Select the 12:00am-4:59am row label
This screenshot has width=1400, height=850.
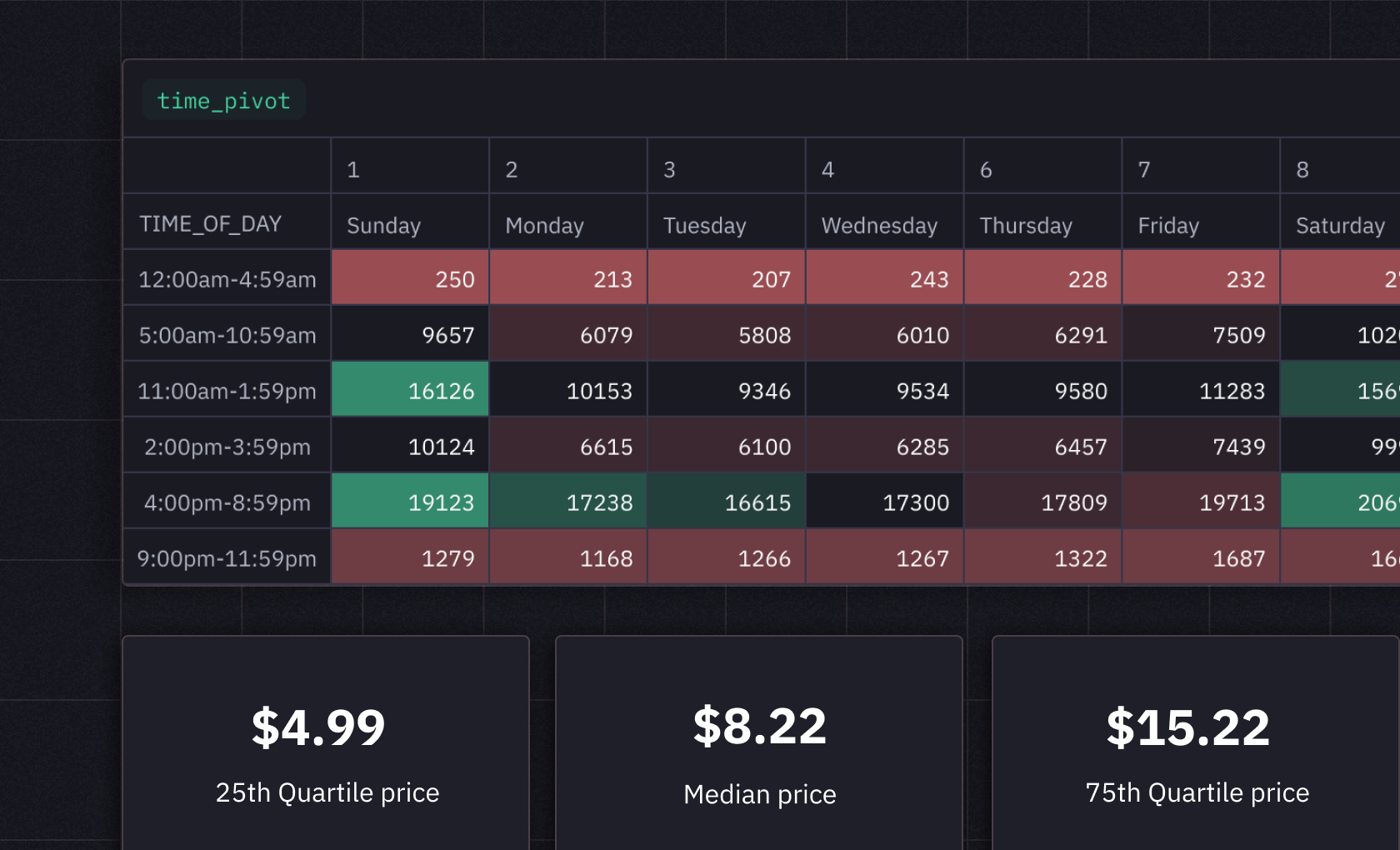click(x=227, y=278)
